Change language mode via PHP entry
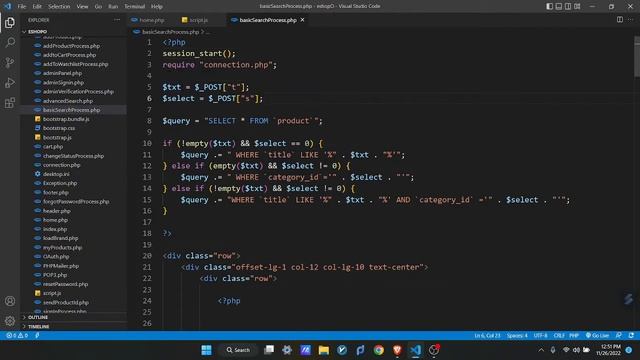The height and width of the screenshot is (360, 640). click(574, 336)
